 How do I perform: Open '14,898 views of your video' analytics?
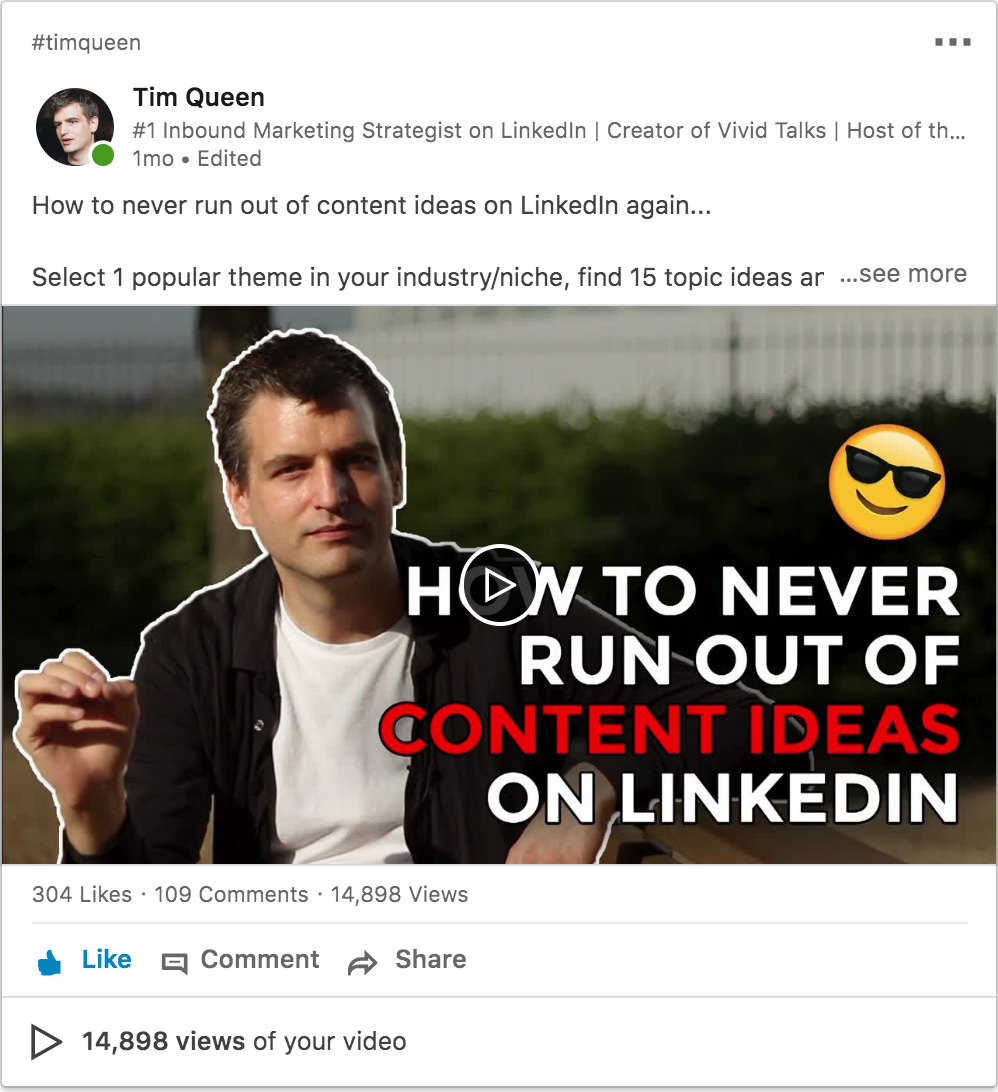coord(244,1042)
